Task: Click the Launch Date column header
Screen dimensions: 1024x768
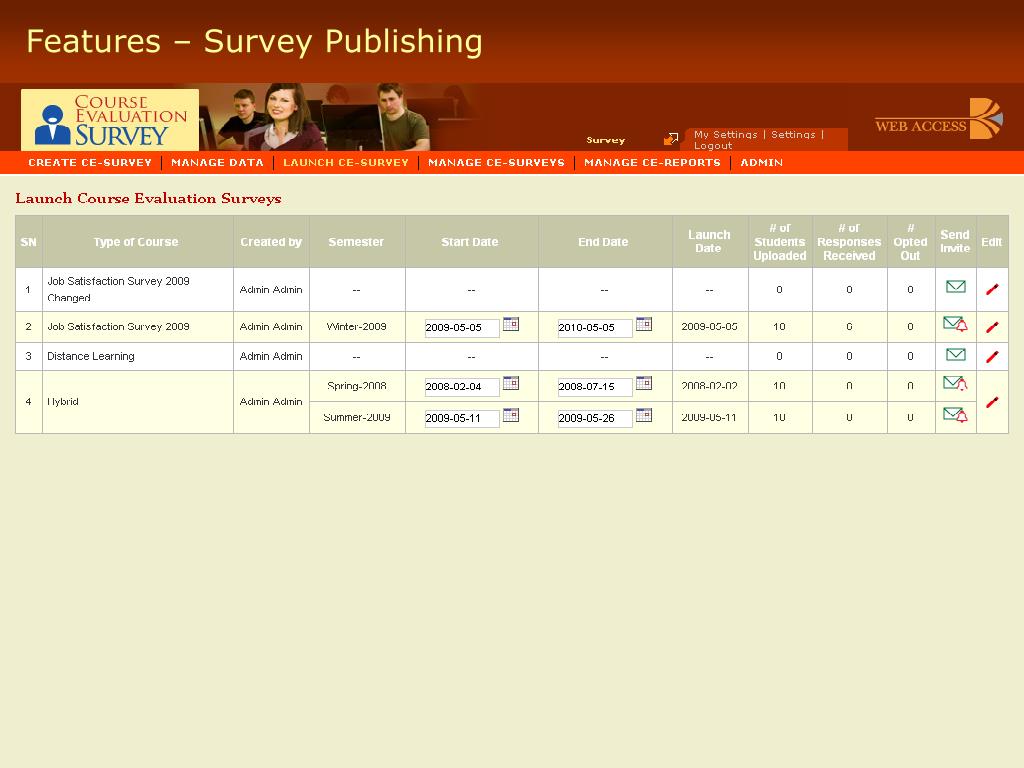Action: (x=709, y=242)
